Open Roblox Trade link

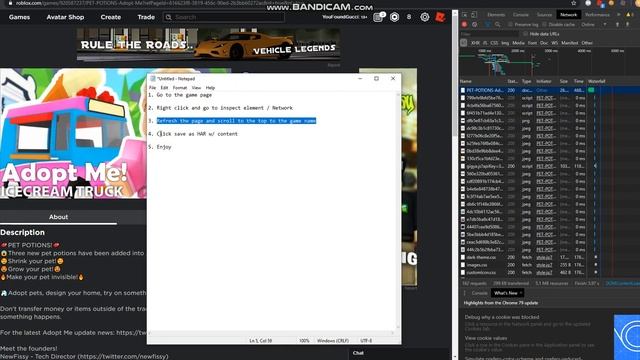pyautogui.click(x=146, y=17)
